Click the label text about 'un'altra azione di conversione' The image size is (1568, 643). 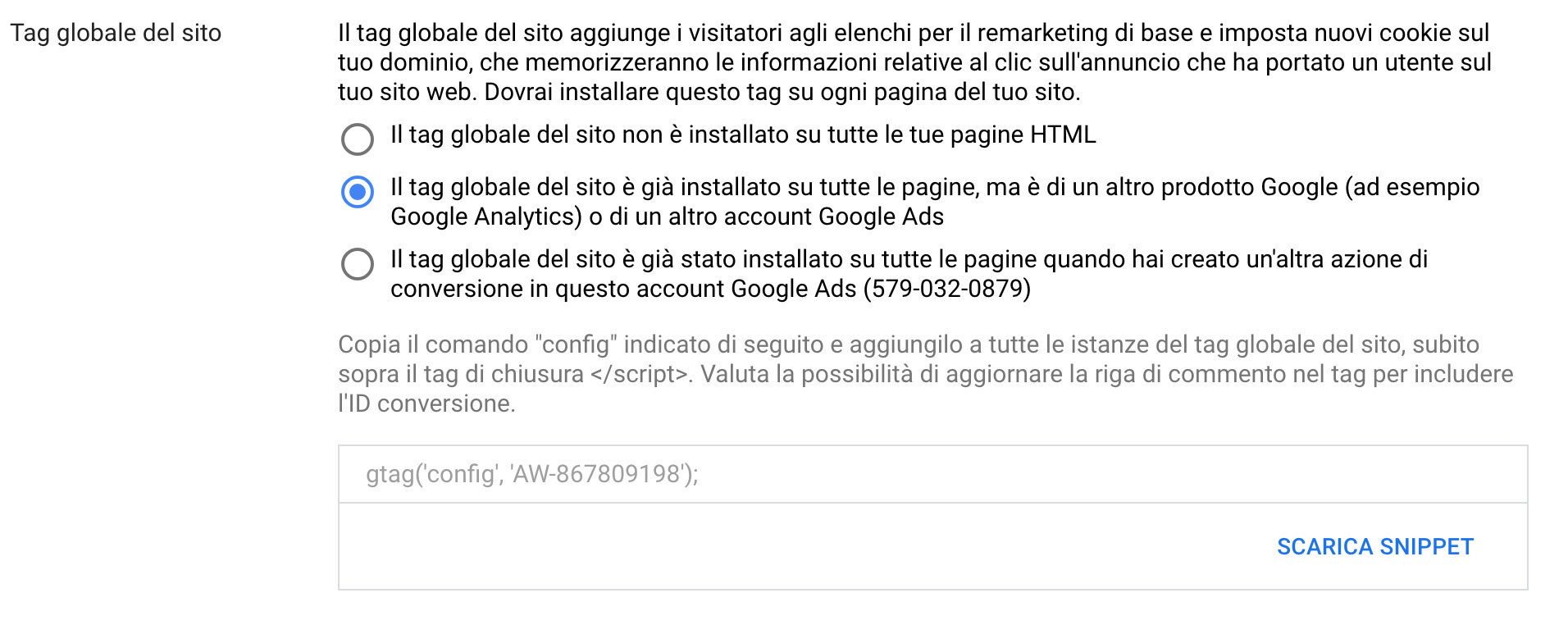tap(909, 274)
